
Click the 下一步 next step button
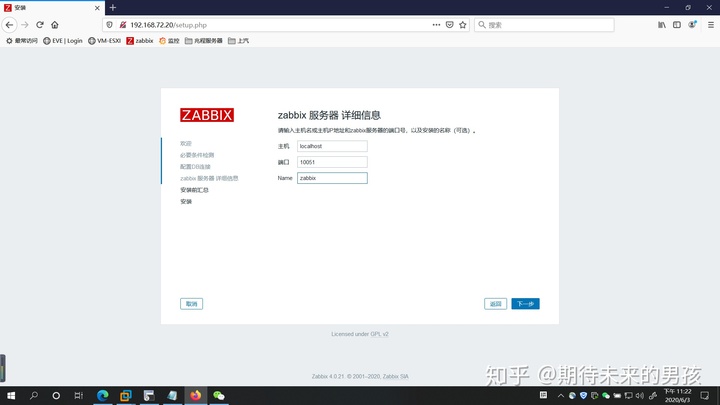point(525,304)
